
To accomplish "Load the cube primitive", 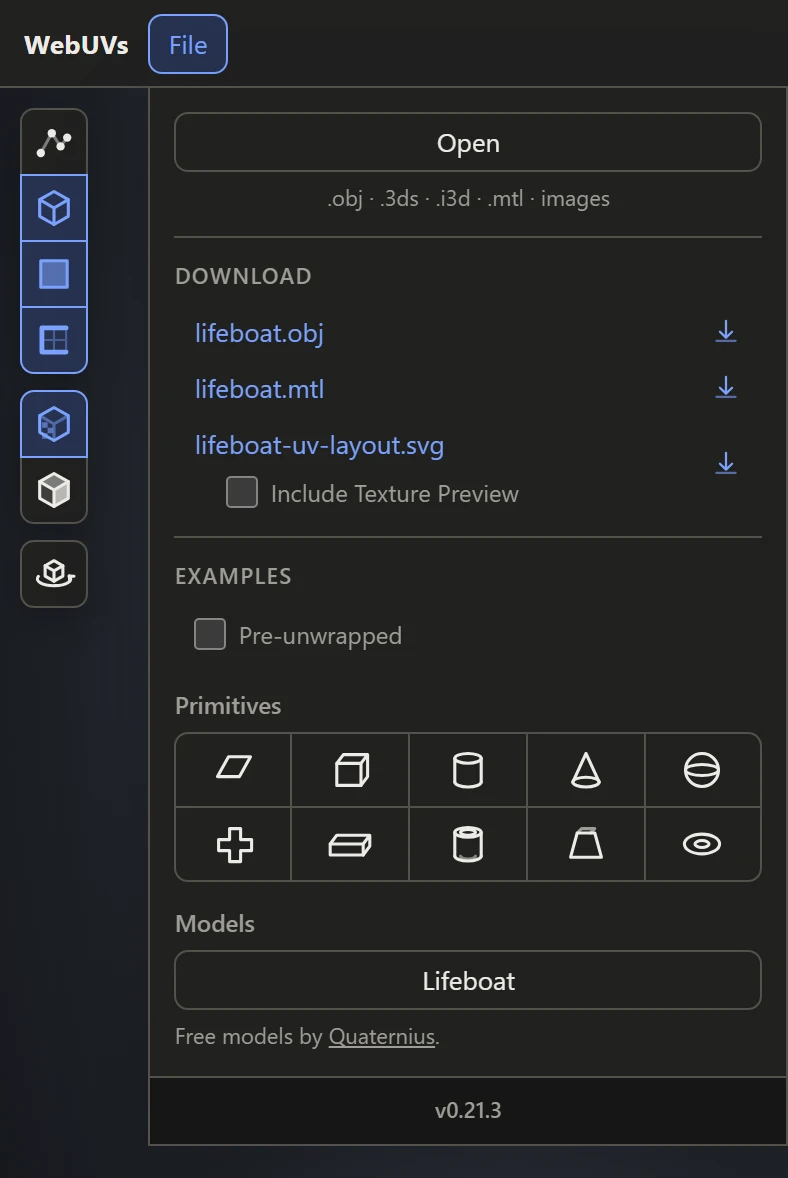I will 351,770.
